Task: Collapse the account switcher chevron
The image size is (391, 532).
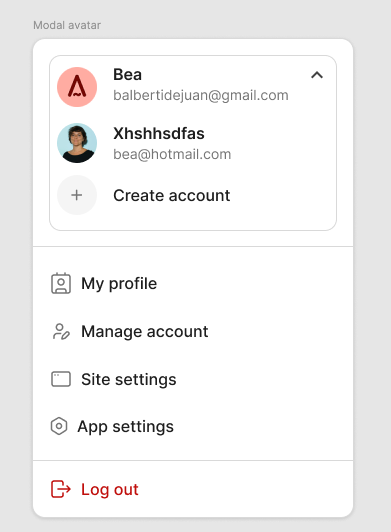Action: pyautogui.click(x=317, y=75)
